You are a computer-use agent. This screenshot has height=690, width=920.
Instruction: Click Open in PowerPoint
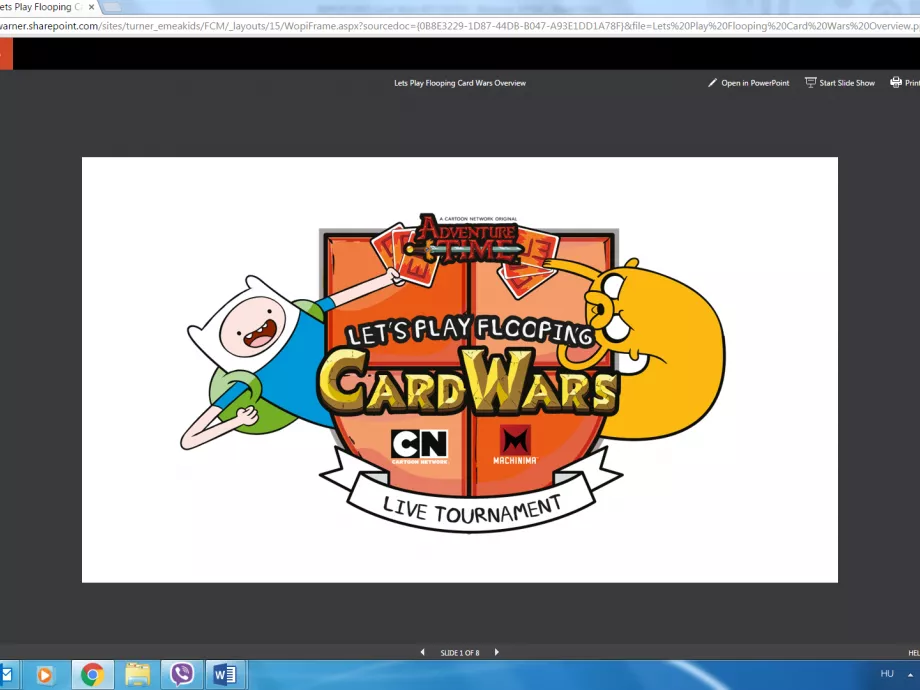point(748,83)
